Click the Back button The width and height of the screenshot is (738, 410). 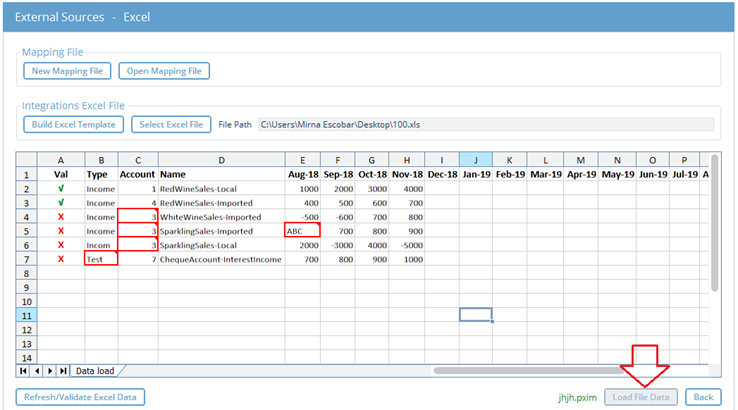click(x=703, y=397)
